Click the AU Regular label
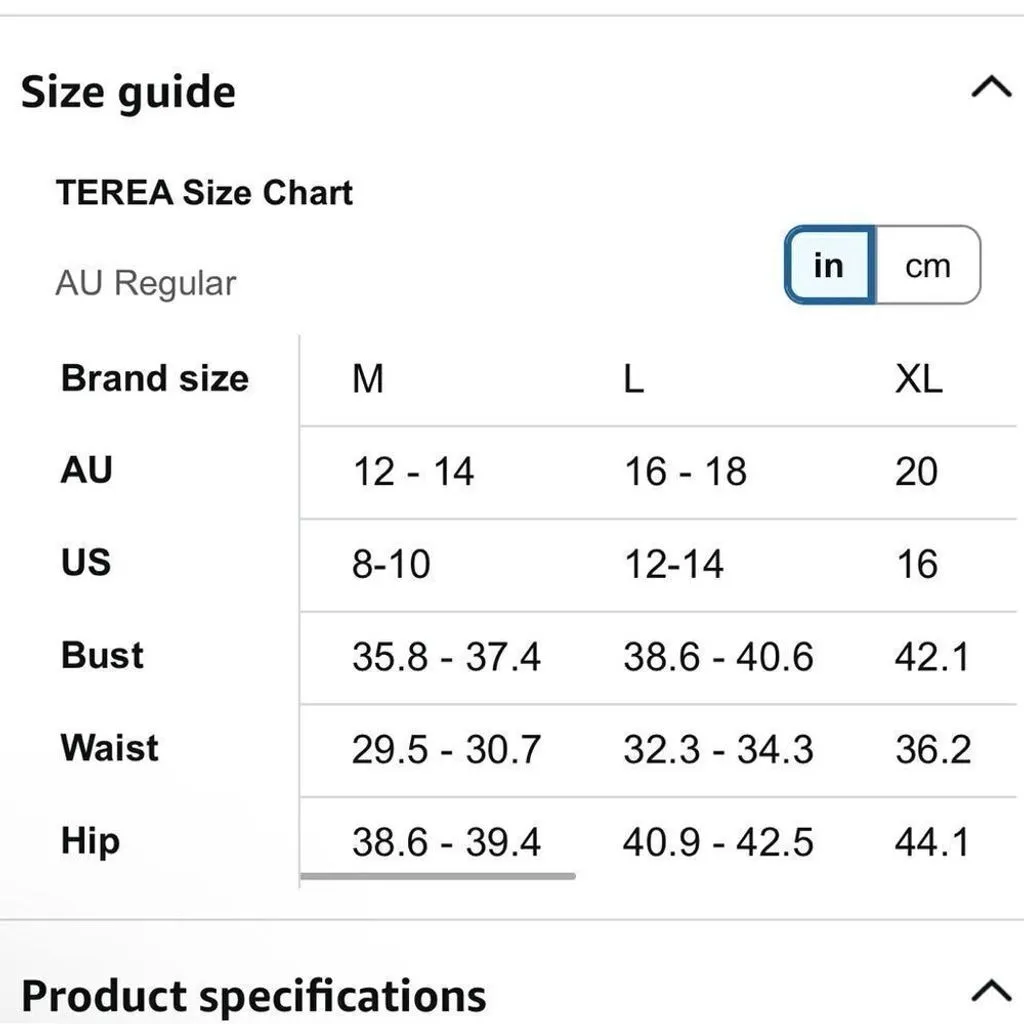The width and height of the screenshot is (1024, 1024). 146,283
